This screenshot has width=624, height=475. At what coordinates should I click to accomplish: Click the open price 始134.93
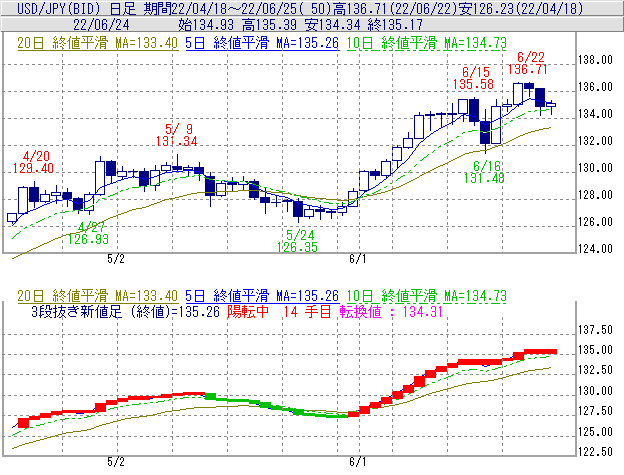pos(206,25)
